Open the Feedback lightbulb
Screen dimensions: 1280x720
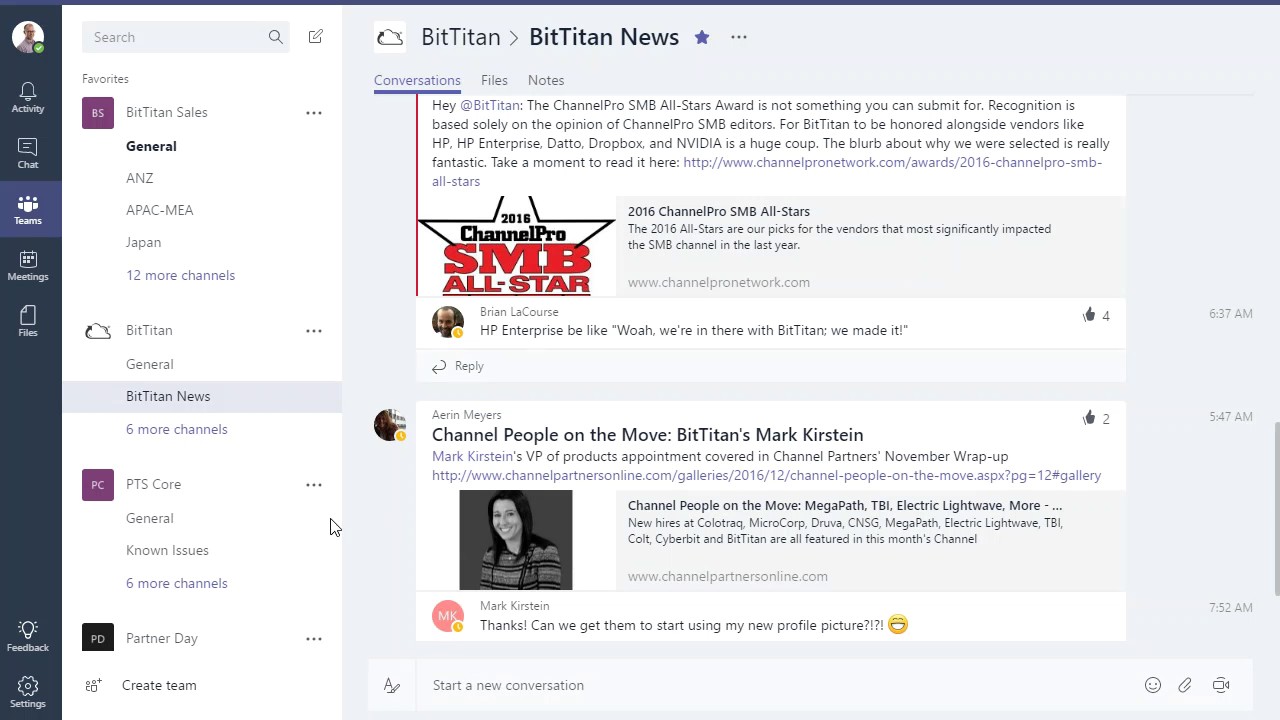click(28, 636)
